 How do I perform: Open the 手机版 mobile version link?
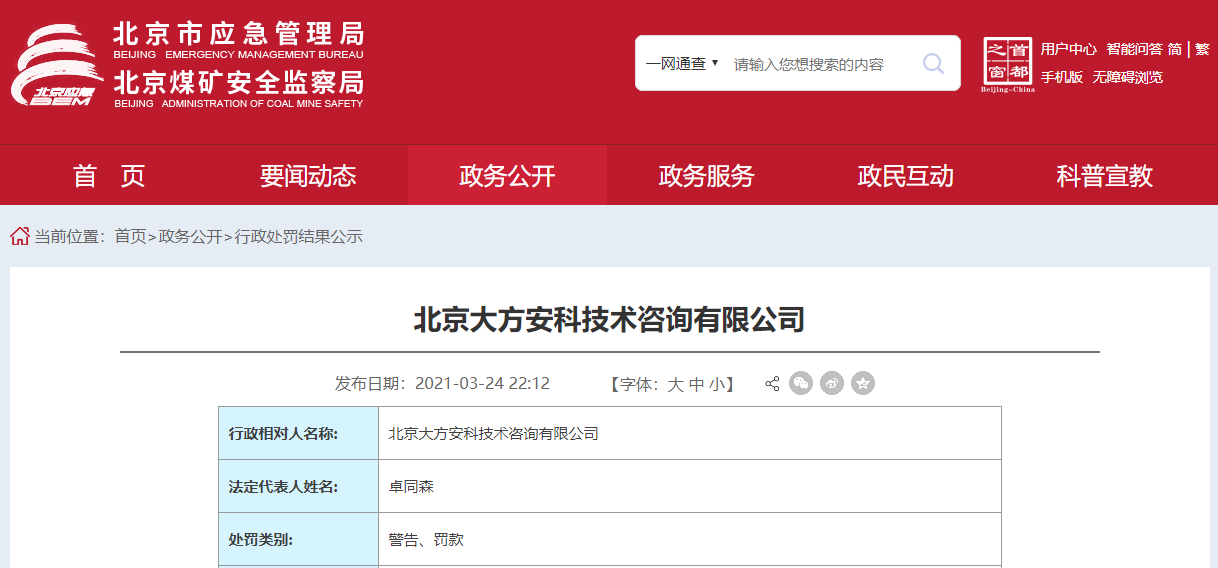pyautogui.click(x=1061, y=77)
